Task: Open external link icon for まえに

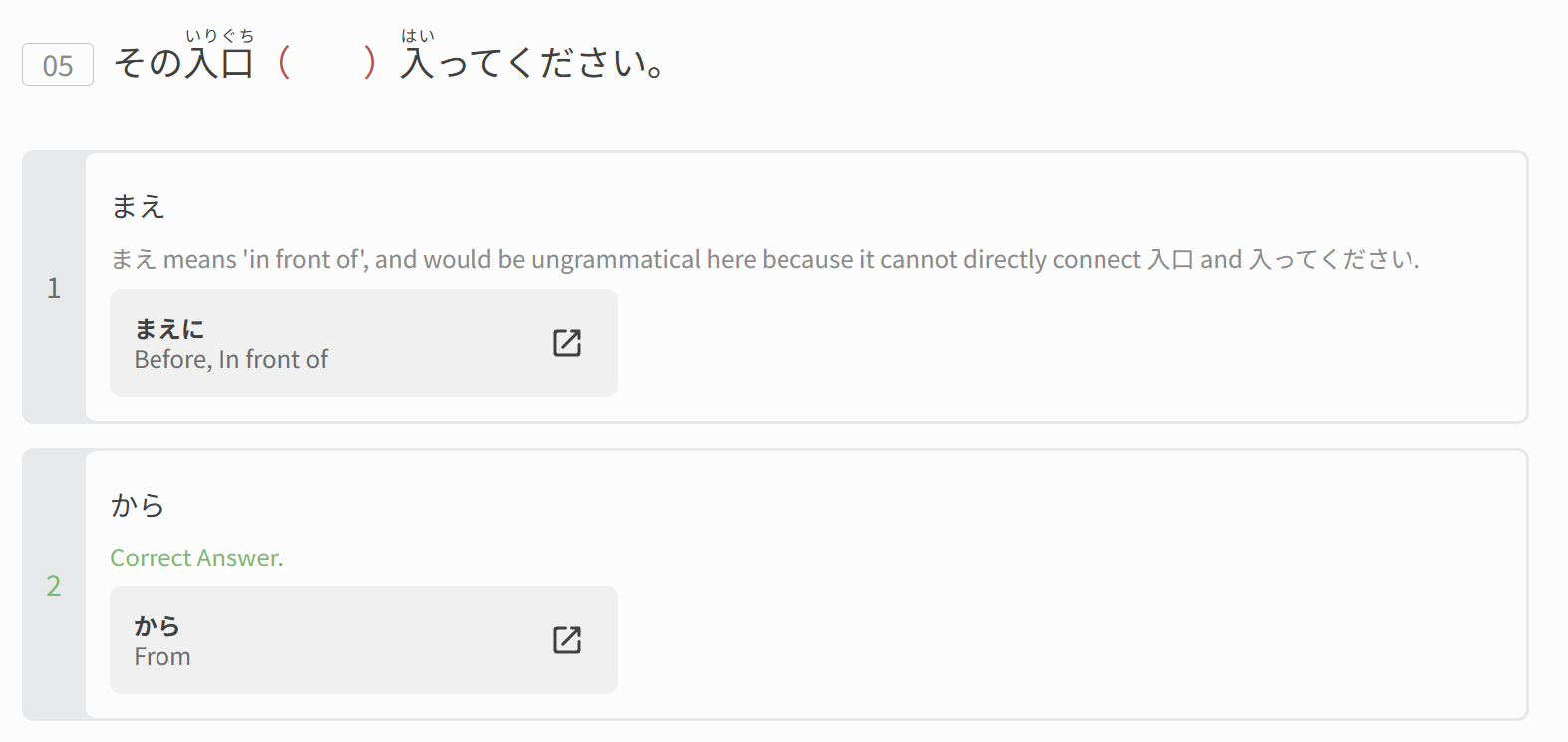Action: point(566,343)
